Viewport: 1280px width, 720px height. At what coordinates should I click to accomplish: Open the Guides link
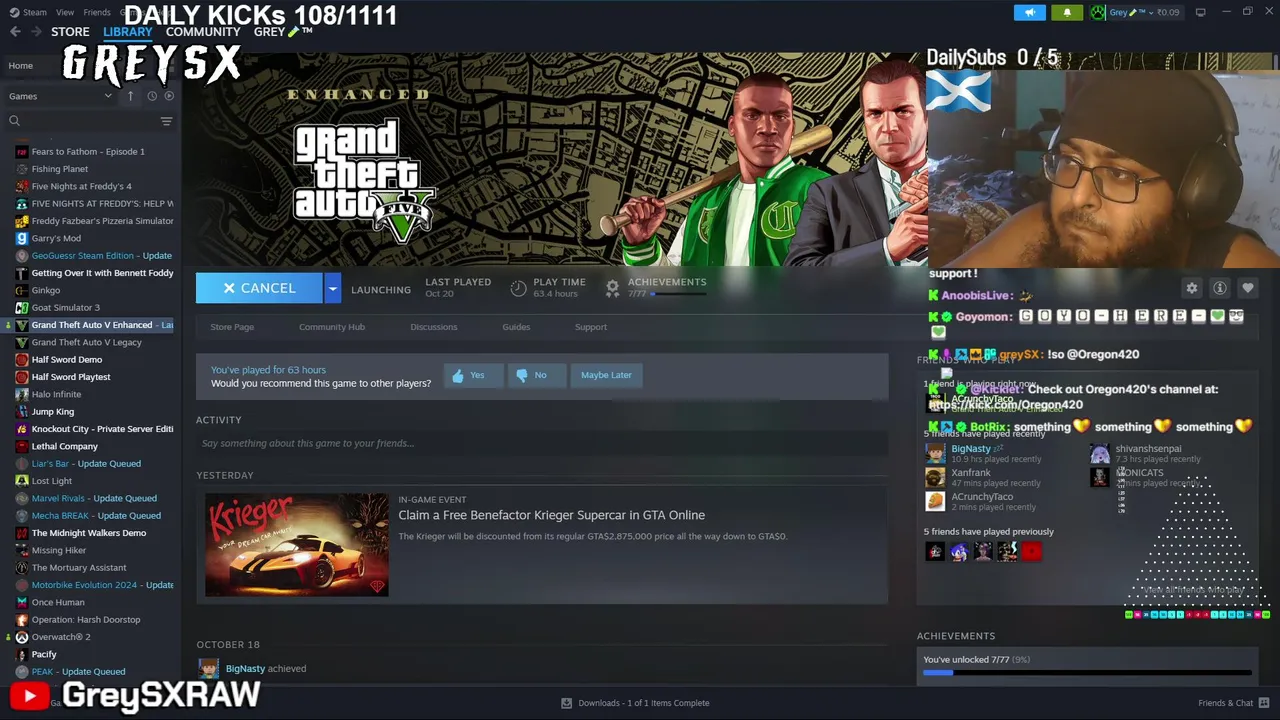[x=516, y=327]
